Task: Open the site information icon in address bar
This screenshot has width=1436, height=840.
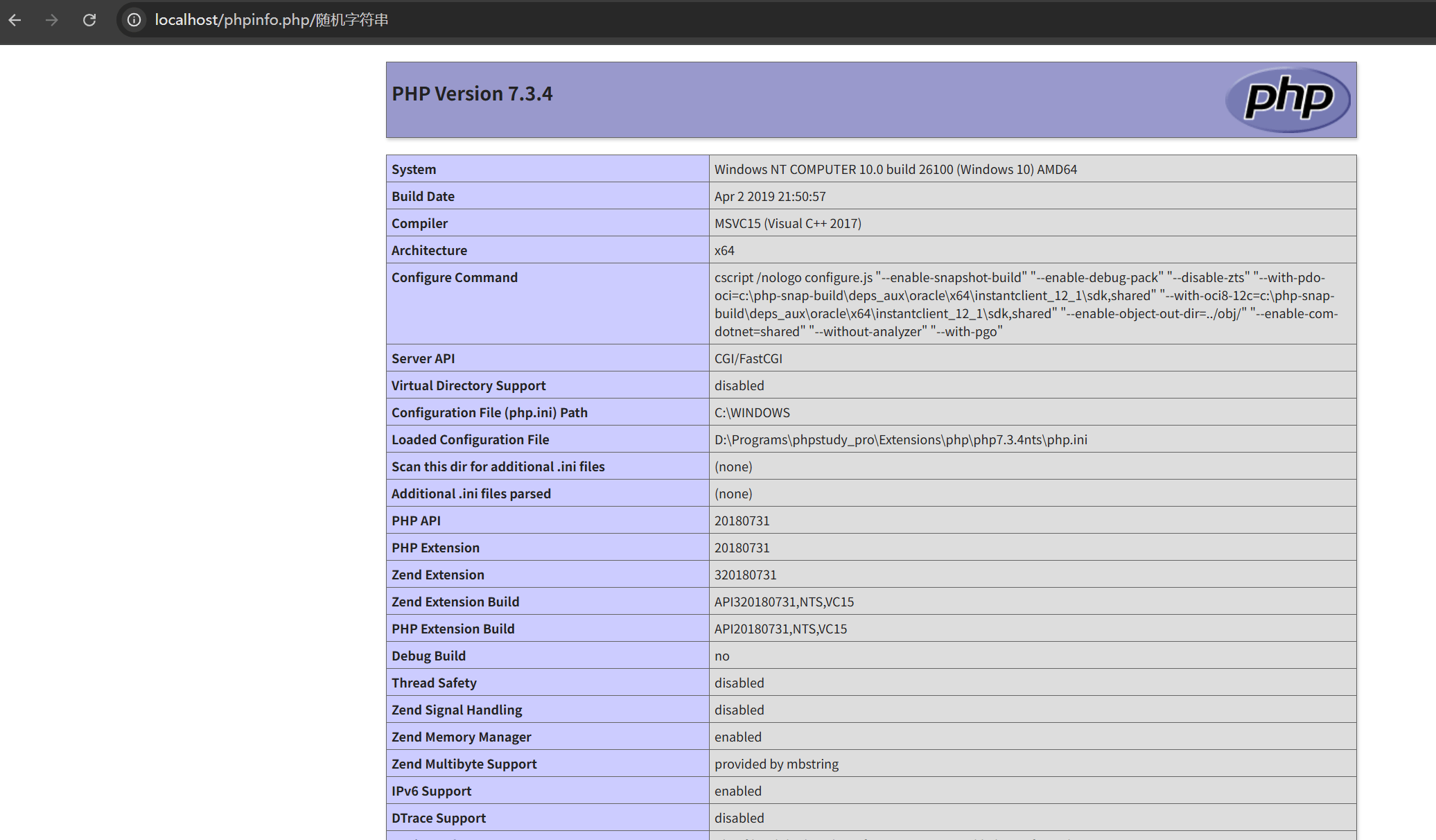Action: [134, 20]
